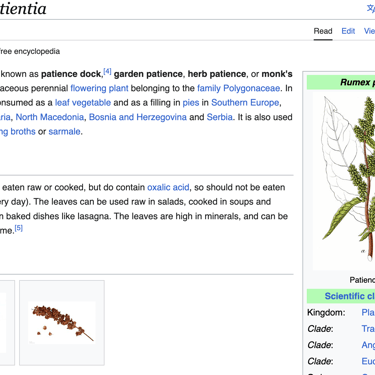Open the broths link

(23, 132)
